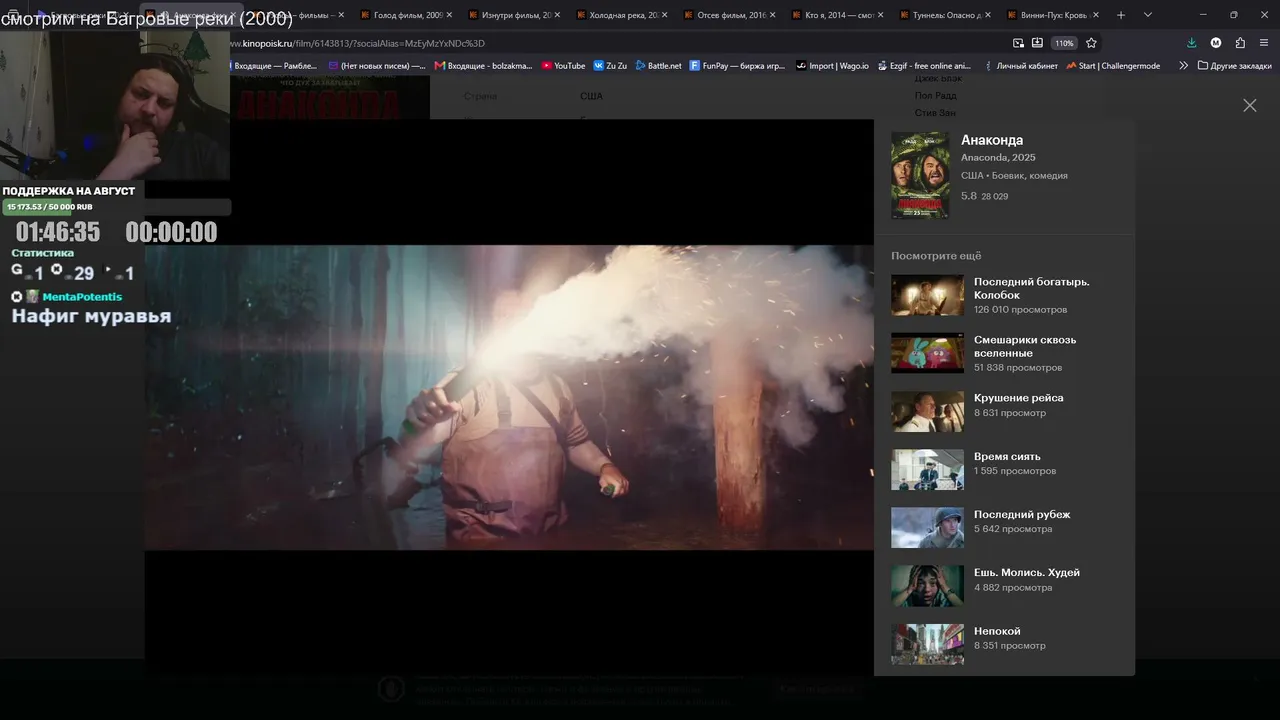1280x720 pixels.
Task: Open the Ezgif free online bookmark
Action: click(924, 66)
